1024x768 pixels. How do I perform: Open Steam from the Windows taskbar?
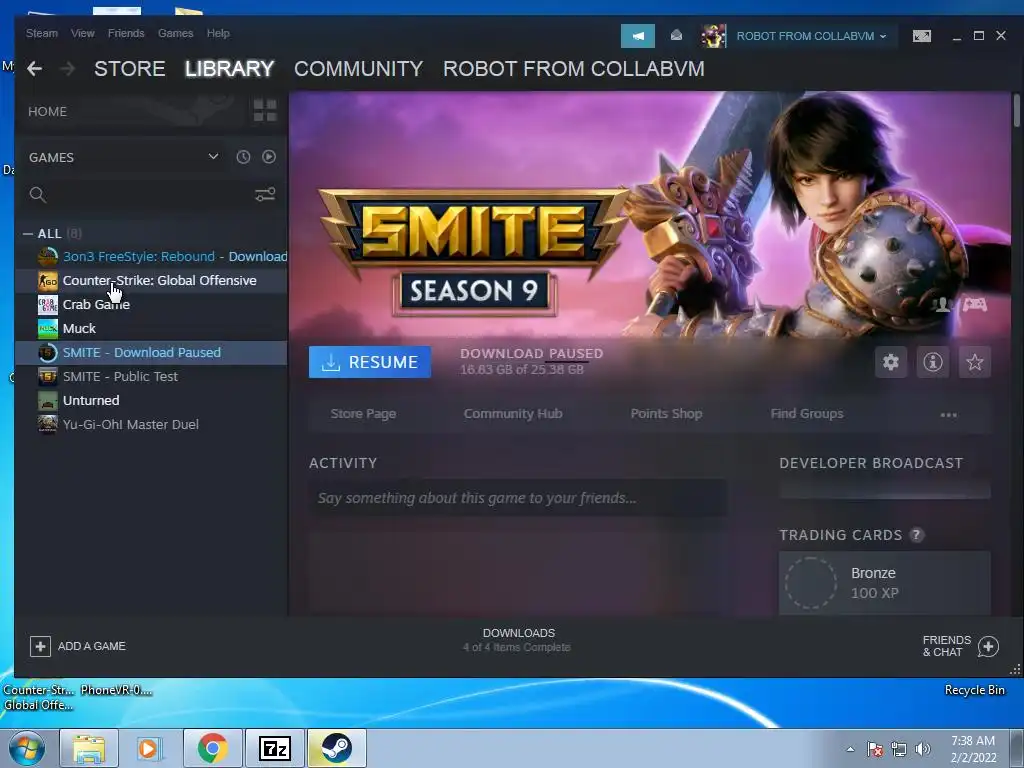tap(336, 748)
